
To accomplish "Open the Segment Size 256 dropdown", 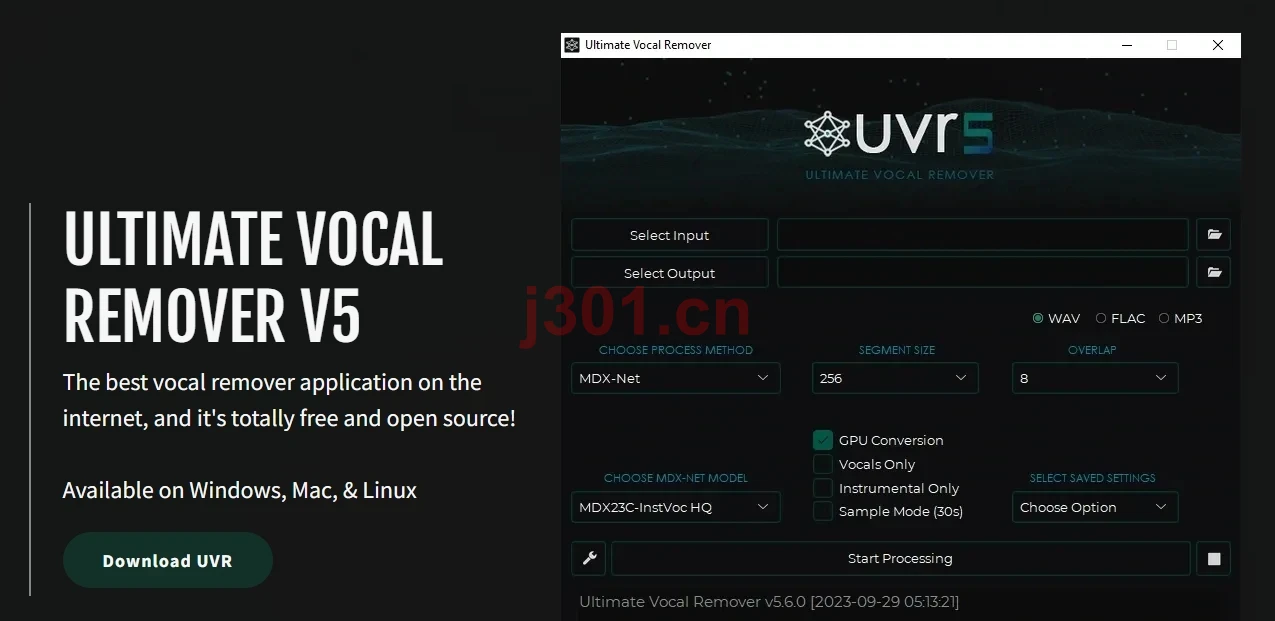I will (x=895, y=378).
